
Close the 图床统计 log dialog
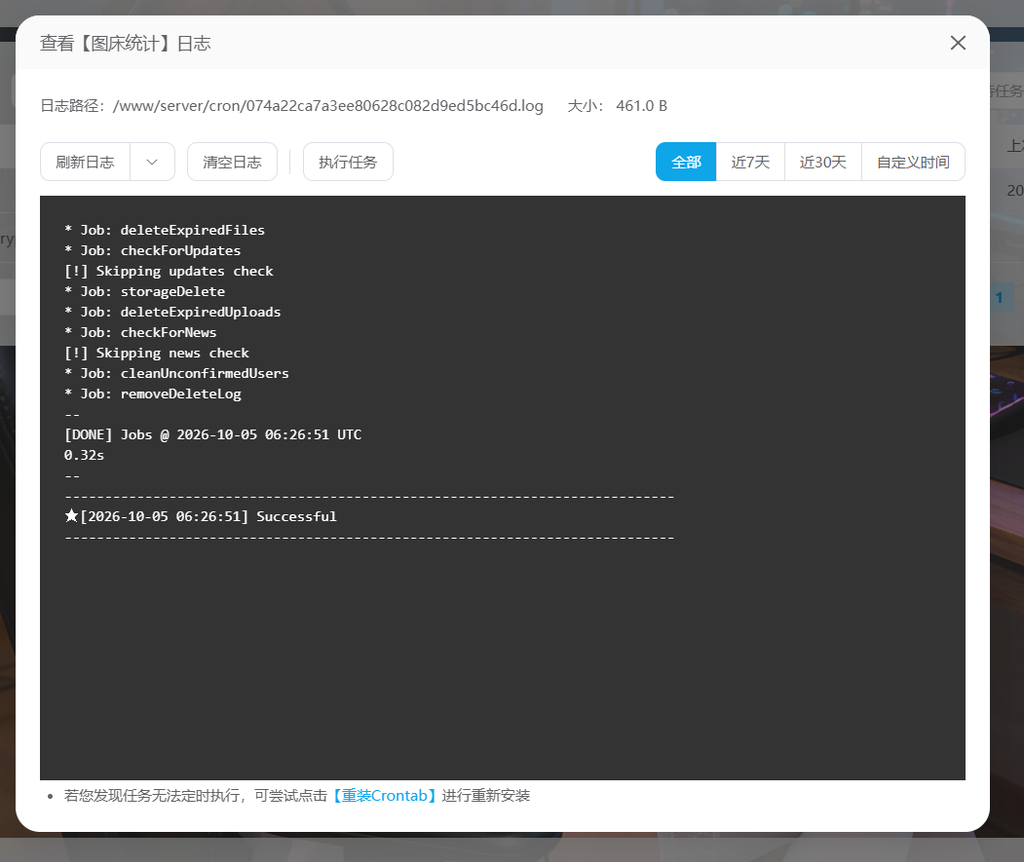(957, 43)
